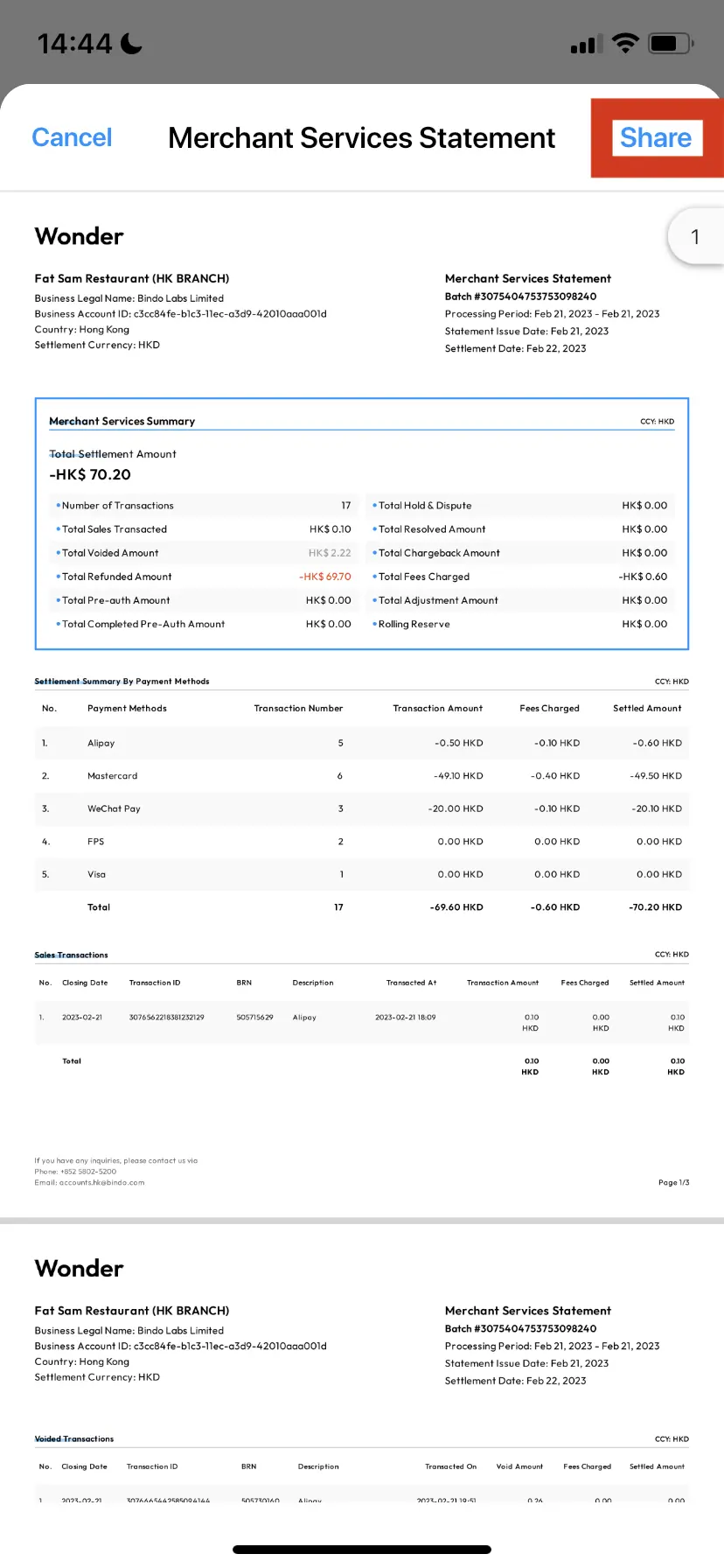
Task: Select the -49.10 HKD Mastercard transaction amount
Action: tap(458, 776)
